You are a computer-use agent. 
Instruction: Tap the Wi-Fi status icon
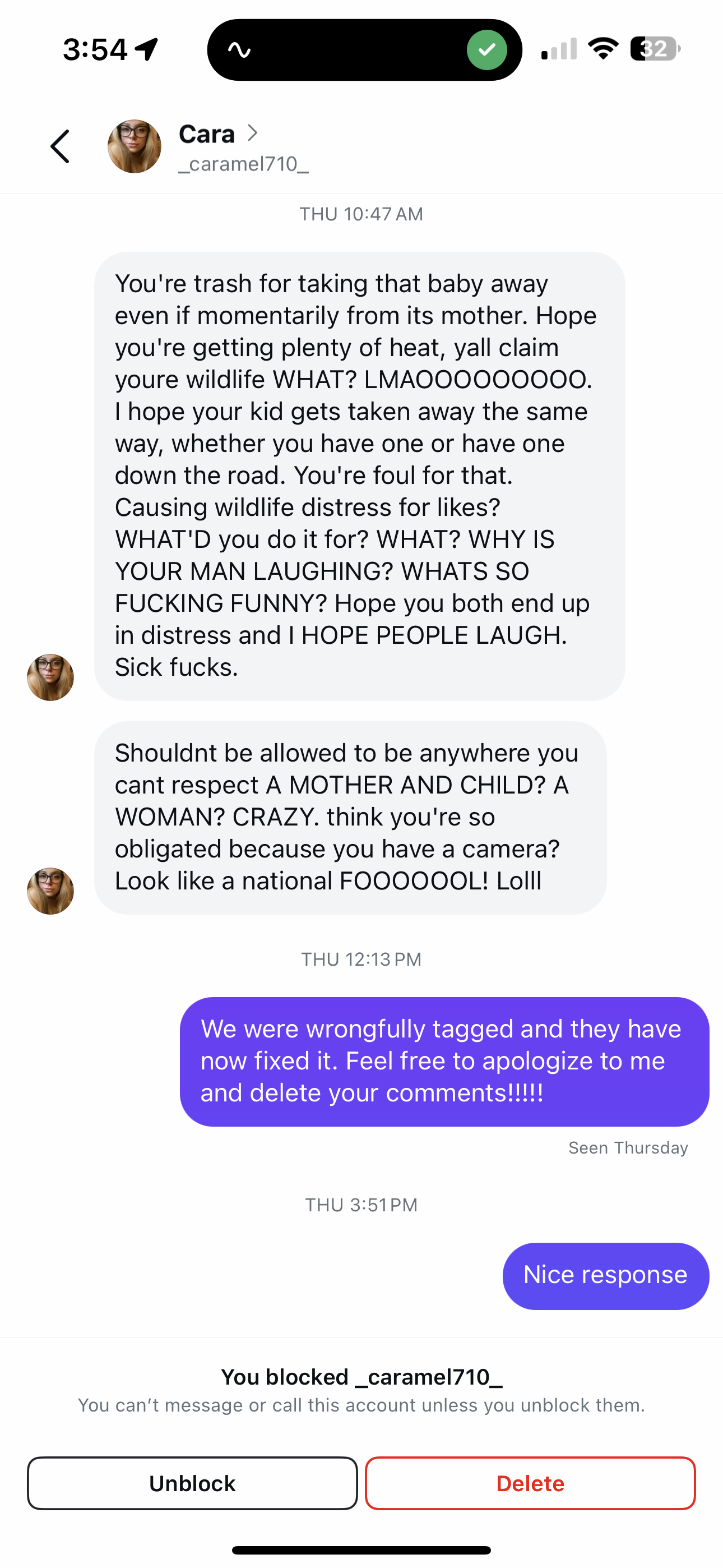602,49
